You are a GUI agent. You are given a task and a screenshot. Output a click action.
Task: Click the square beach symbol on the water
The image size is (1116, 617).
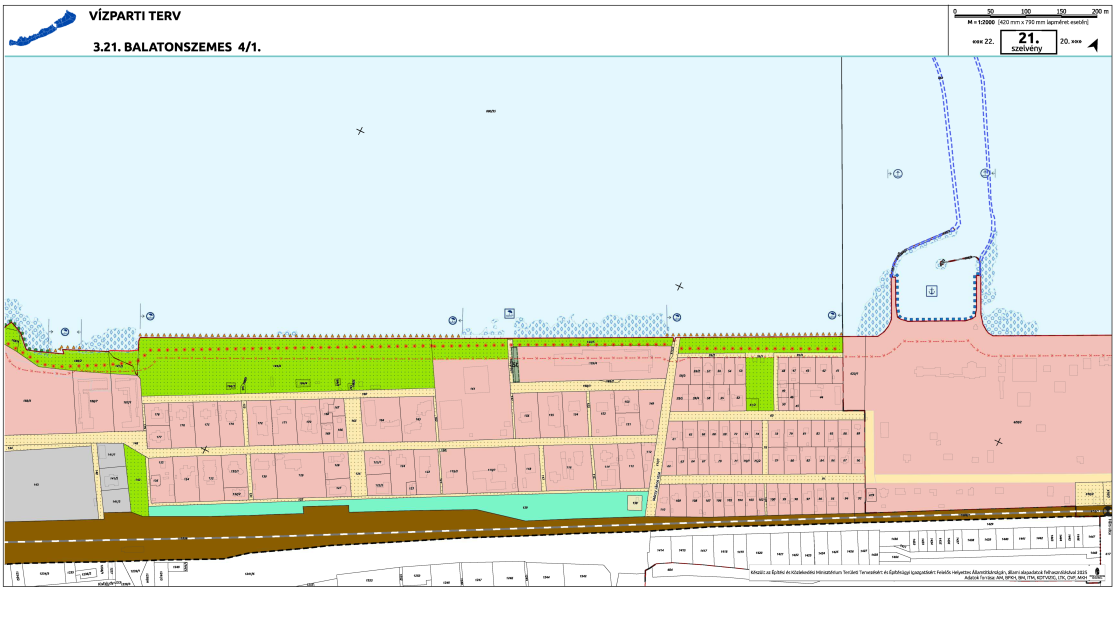pyautogui.click(x=510, y=312)
